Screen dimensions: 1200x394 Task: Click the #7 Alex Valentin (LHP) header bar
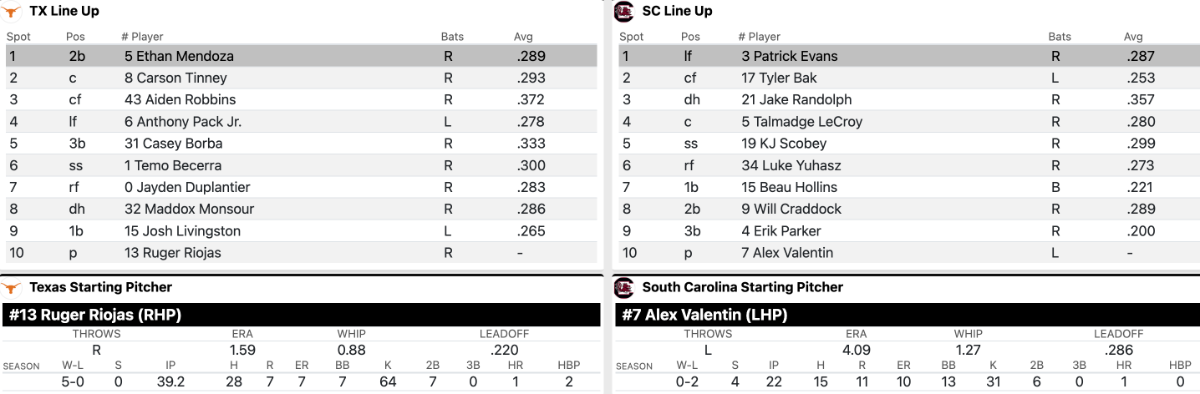[x=908, y=315]
